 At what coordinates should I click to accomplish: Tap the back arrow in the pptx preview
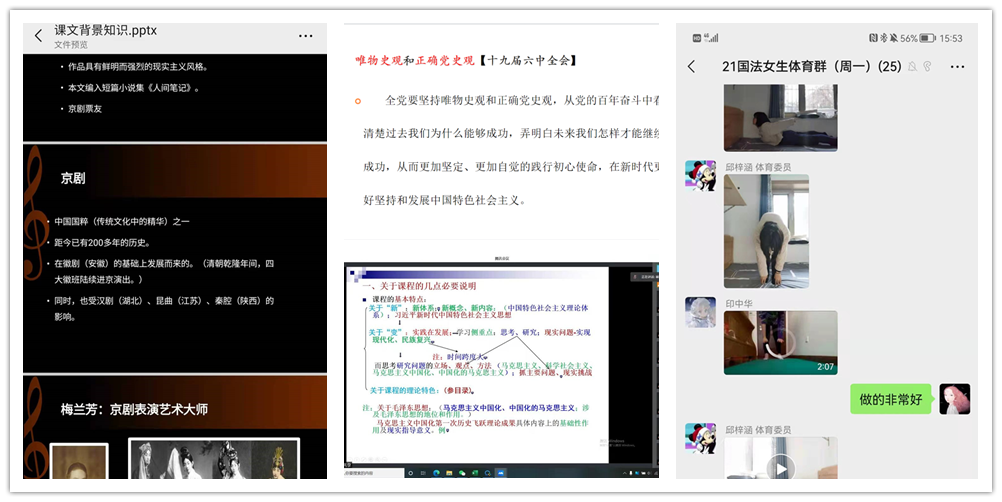pos(38,36)
